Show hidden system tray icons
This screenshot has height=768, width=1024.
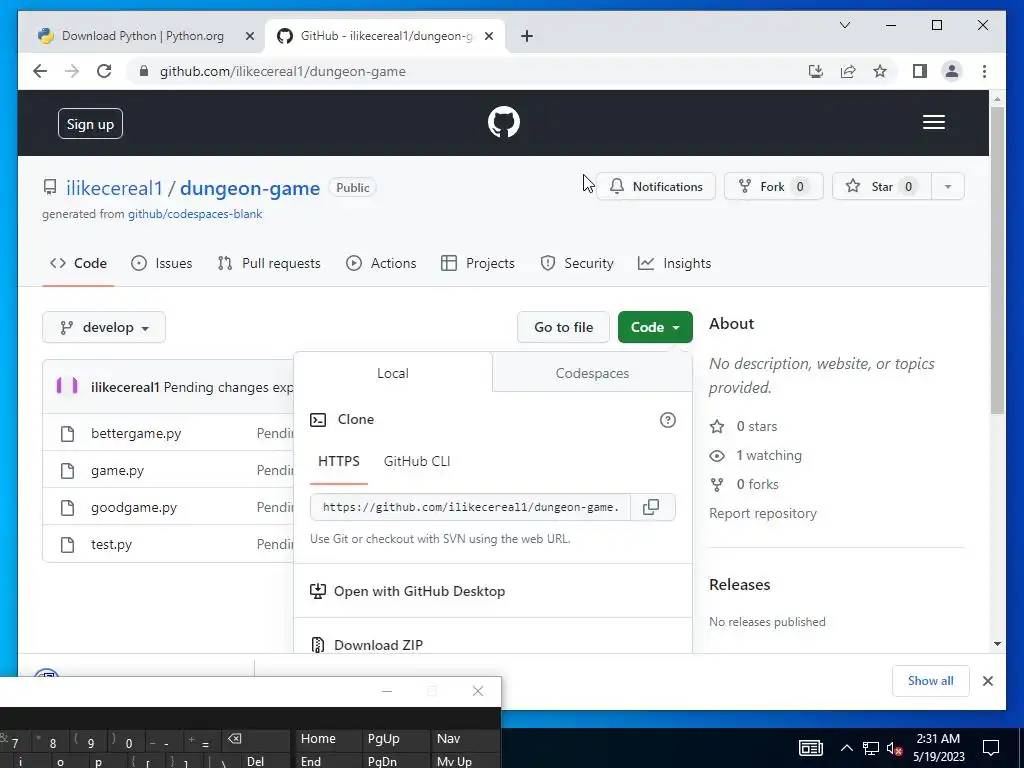(x=846, y=748)
